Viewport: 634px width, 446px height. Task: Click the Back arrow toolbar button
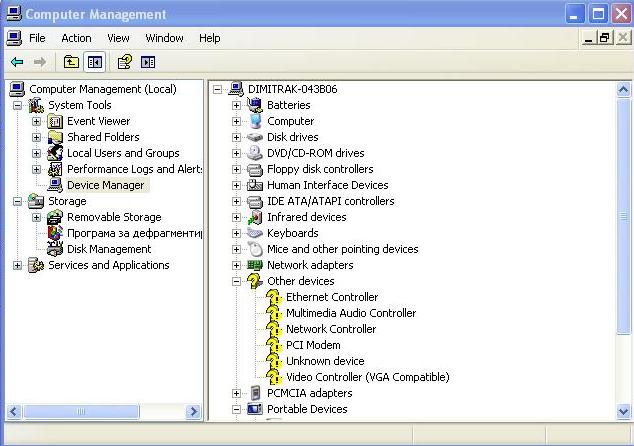click(17, 62)
